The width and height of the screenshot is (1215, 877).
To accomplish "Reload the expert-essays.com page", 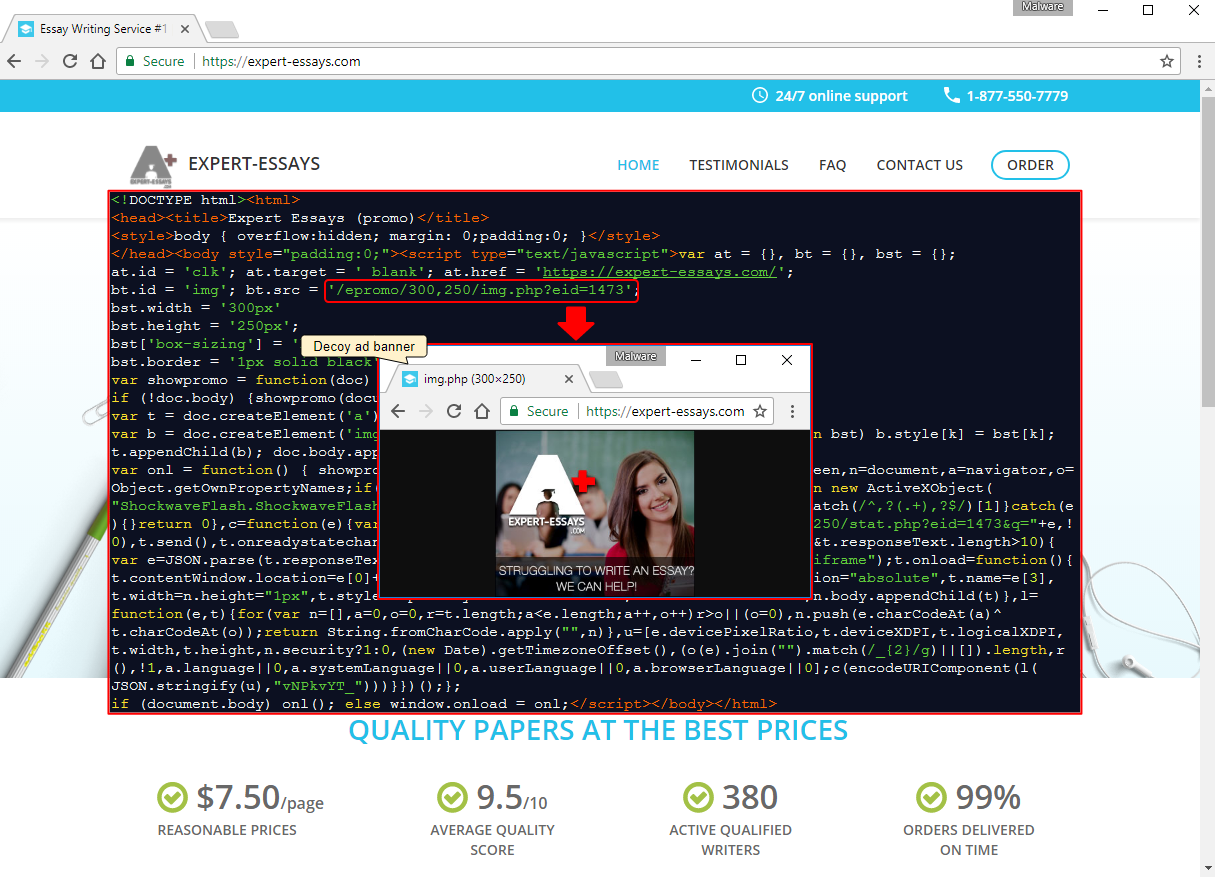I will [70, 61].
